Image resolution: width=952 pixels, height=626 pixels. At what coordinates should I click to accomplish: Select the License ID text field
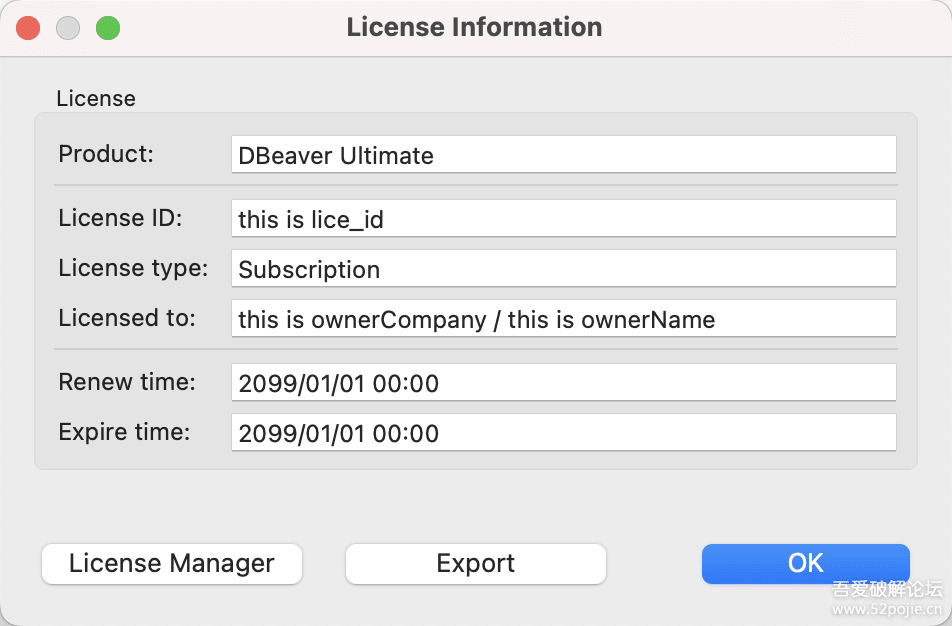click(563, 219)
